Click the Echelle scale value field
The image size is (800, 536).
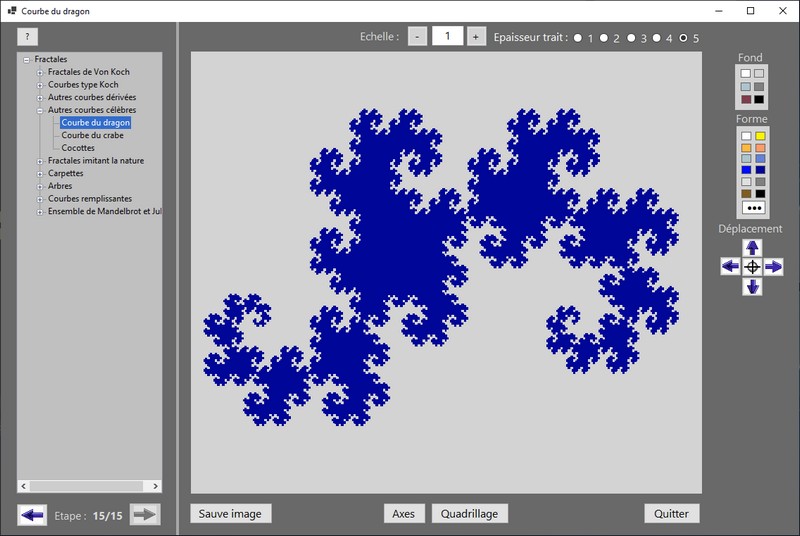(x=446, y=36)
